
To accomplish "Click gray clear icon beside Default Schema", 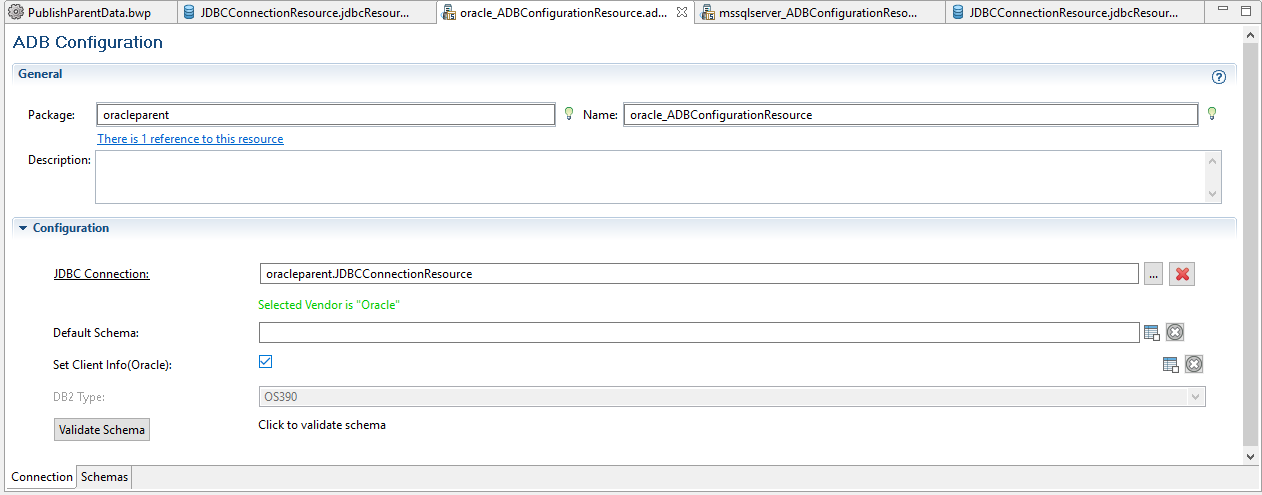I will (1175, 333).
